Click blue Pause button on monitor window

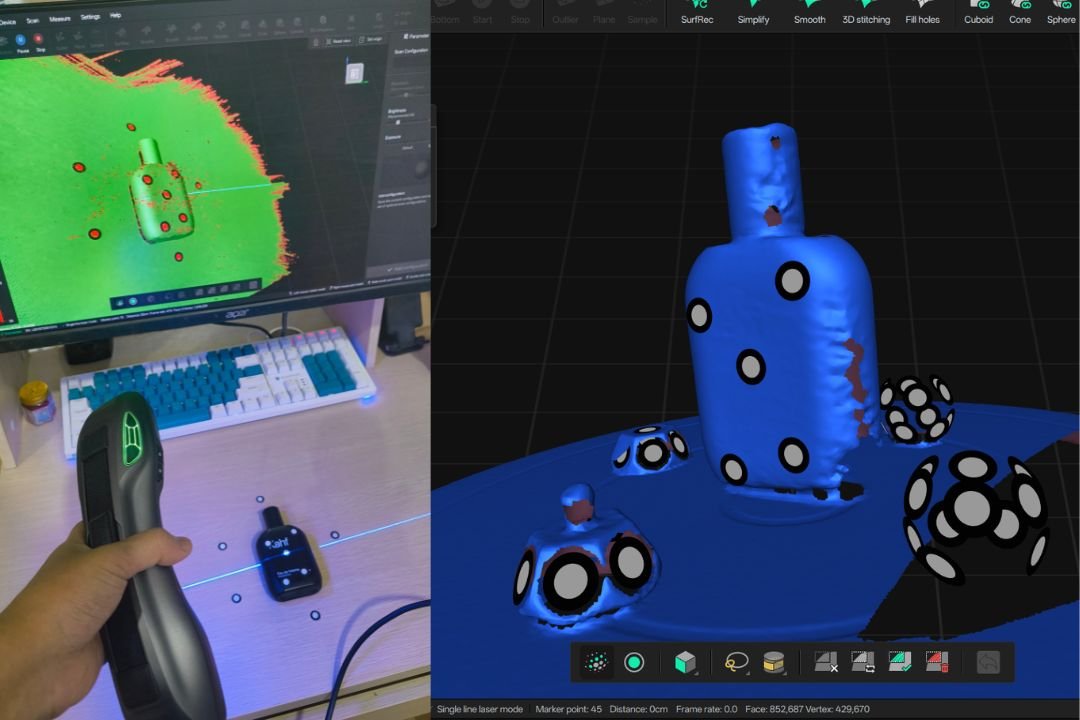[21, 43]
